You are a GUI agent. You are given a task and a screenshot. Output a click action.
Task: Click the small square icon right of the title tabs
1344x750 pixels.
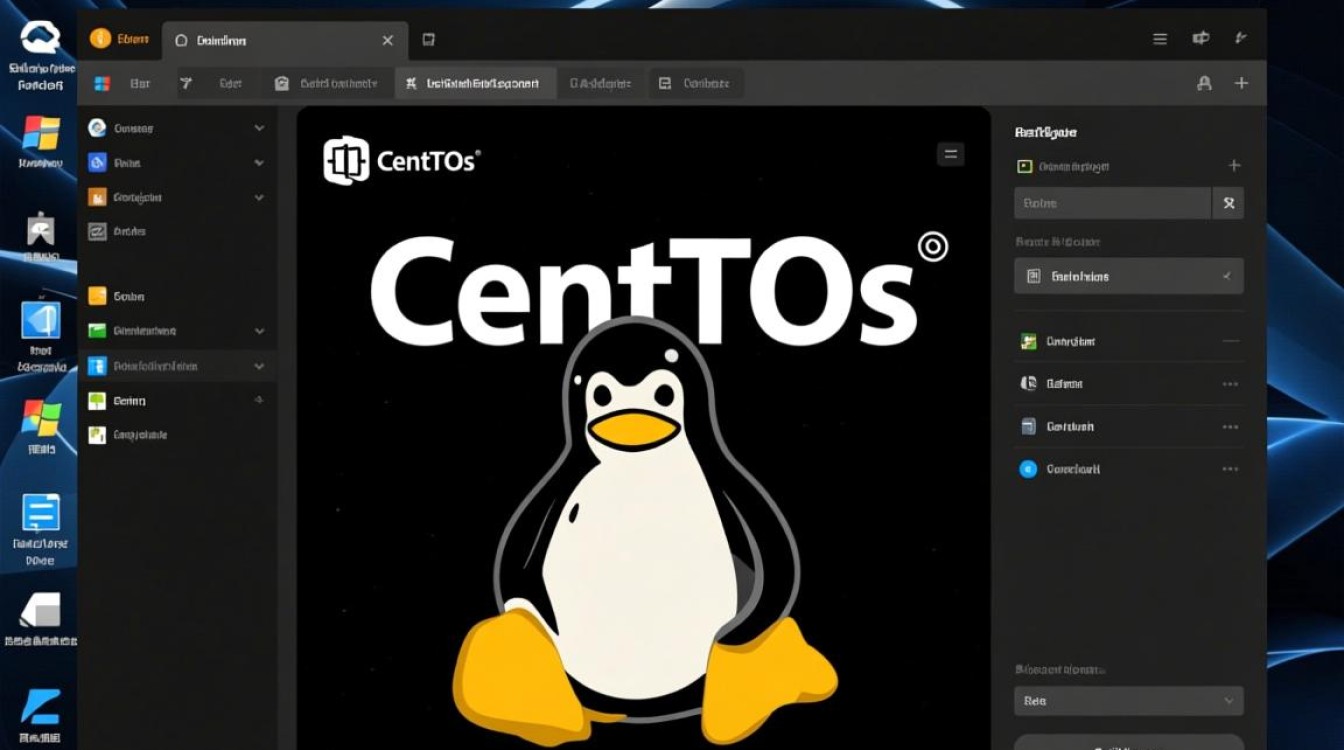(x=429, y=40)
